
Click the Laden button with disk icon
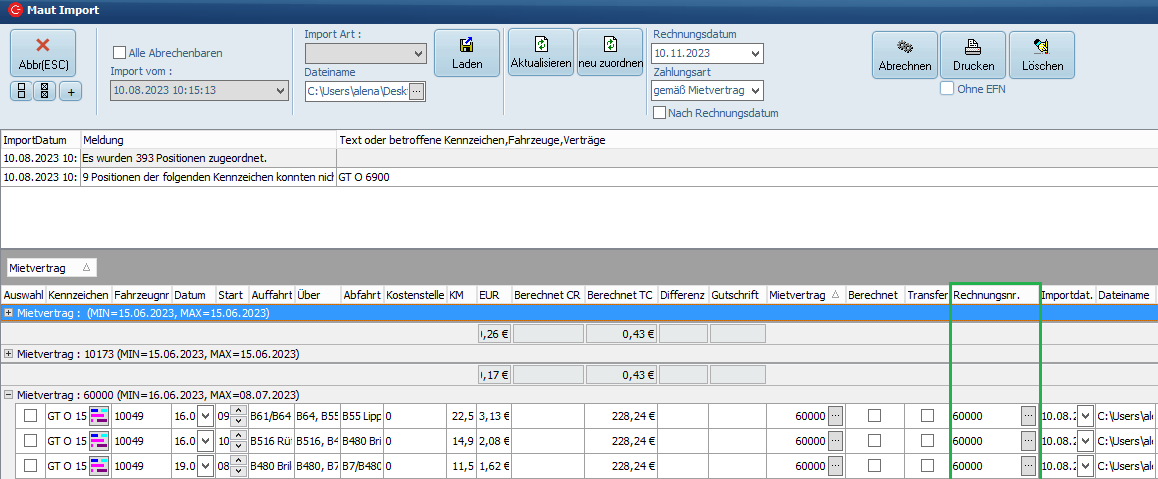tap(466, 53)
